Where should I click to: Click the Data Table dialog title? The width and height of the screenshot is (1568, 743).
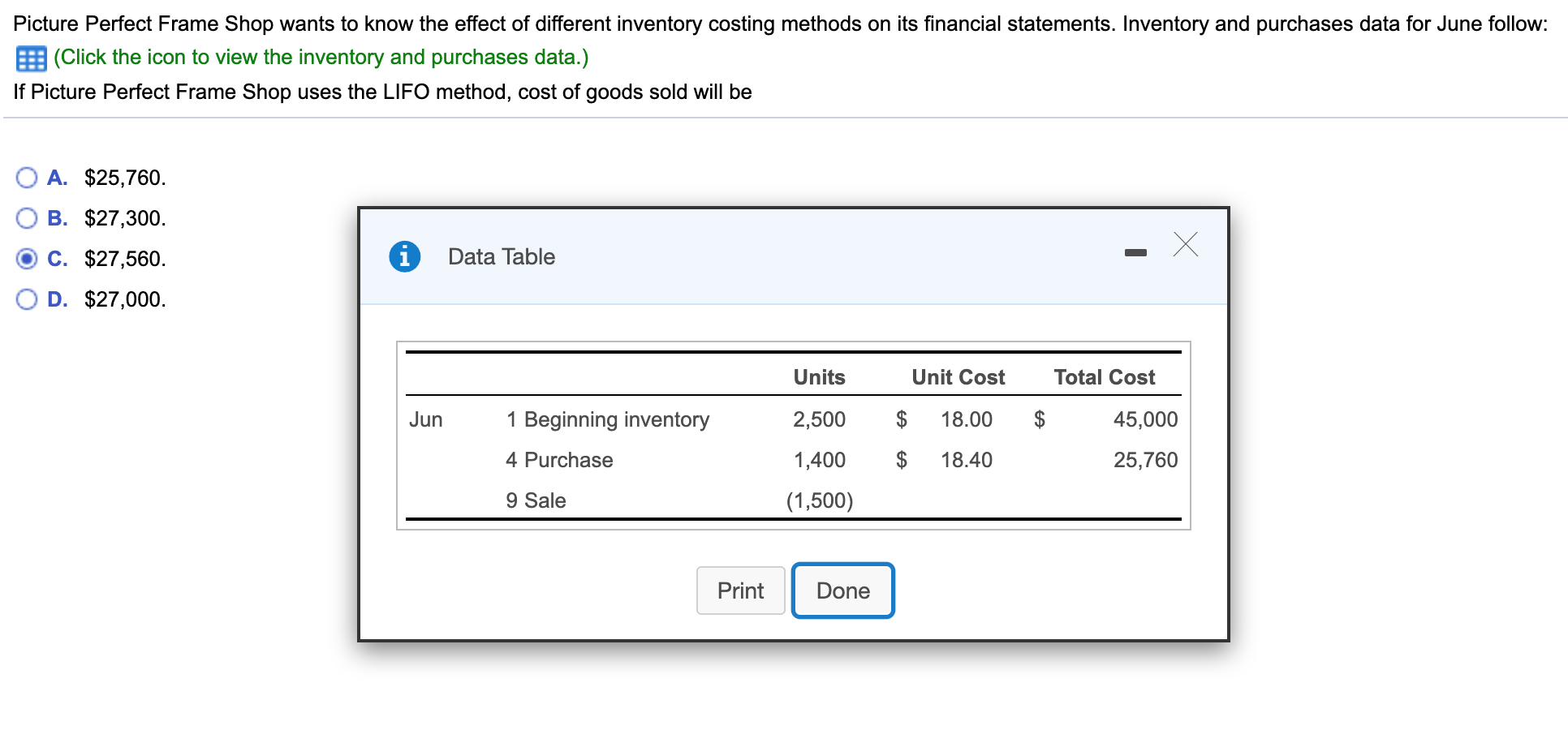[502, 257]
